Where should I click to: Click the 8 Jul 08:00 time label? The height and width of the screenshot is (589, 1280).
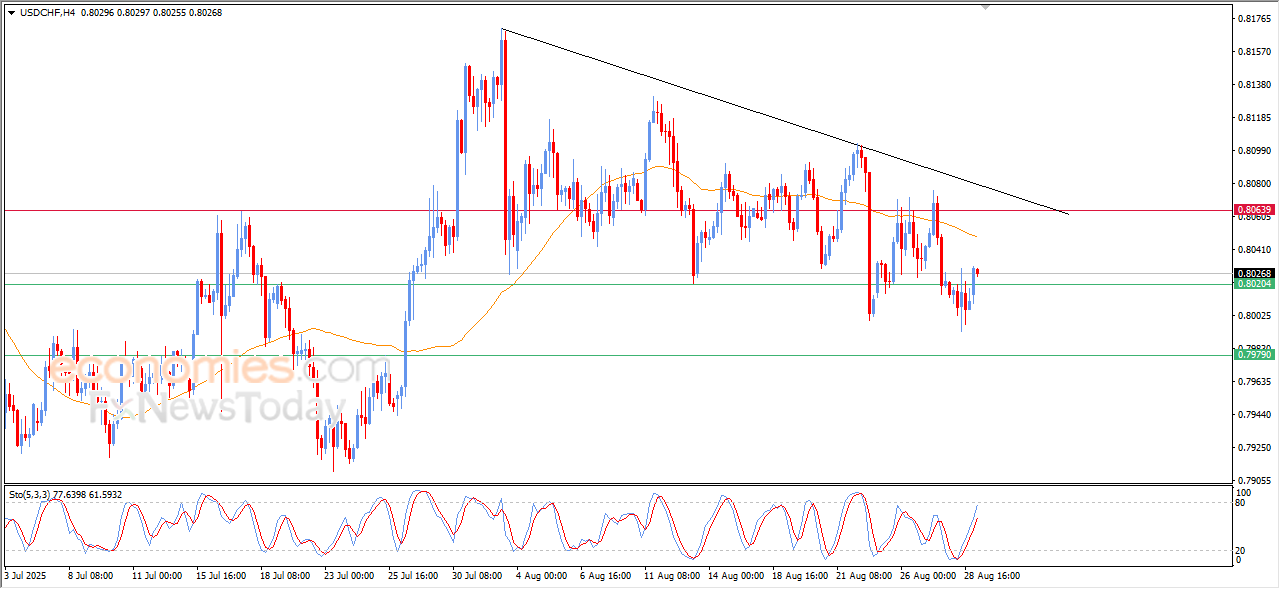click(x=92, y=577)
